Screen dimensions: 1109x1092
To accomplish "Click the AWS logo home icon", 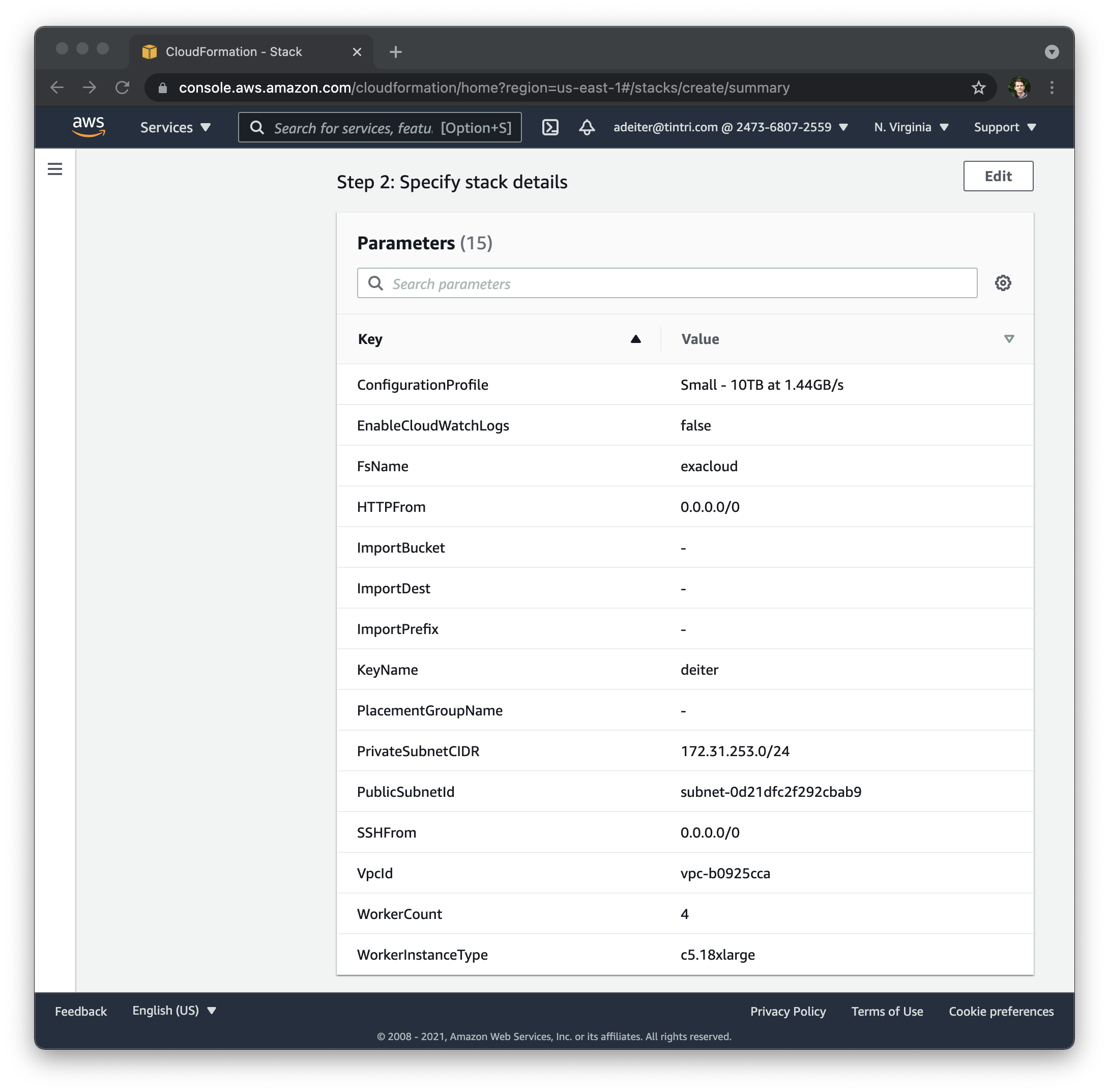I will pyautogui.click(x=89, y=126).
